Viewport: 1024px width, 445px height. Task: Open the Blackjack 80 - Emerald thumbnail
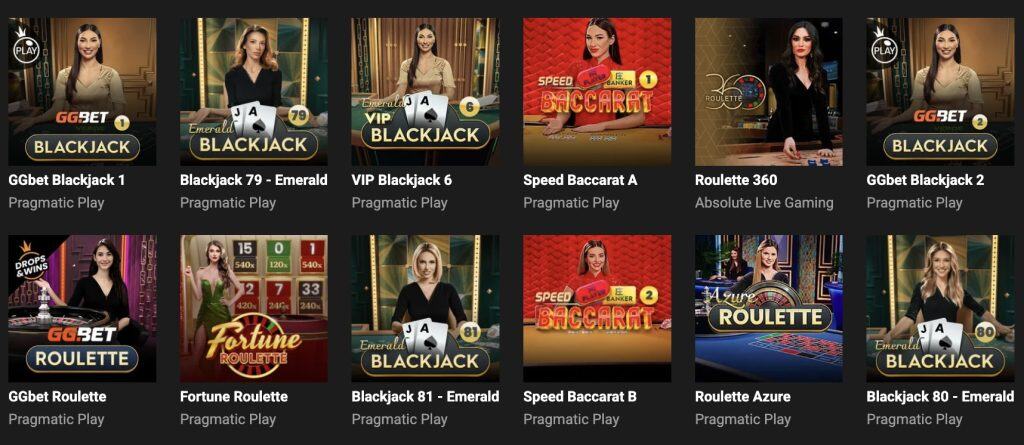(940, 308)
